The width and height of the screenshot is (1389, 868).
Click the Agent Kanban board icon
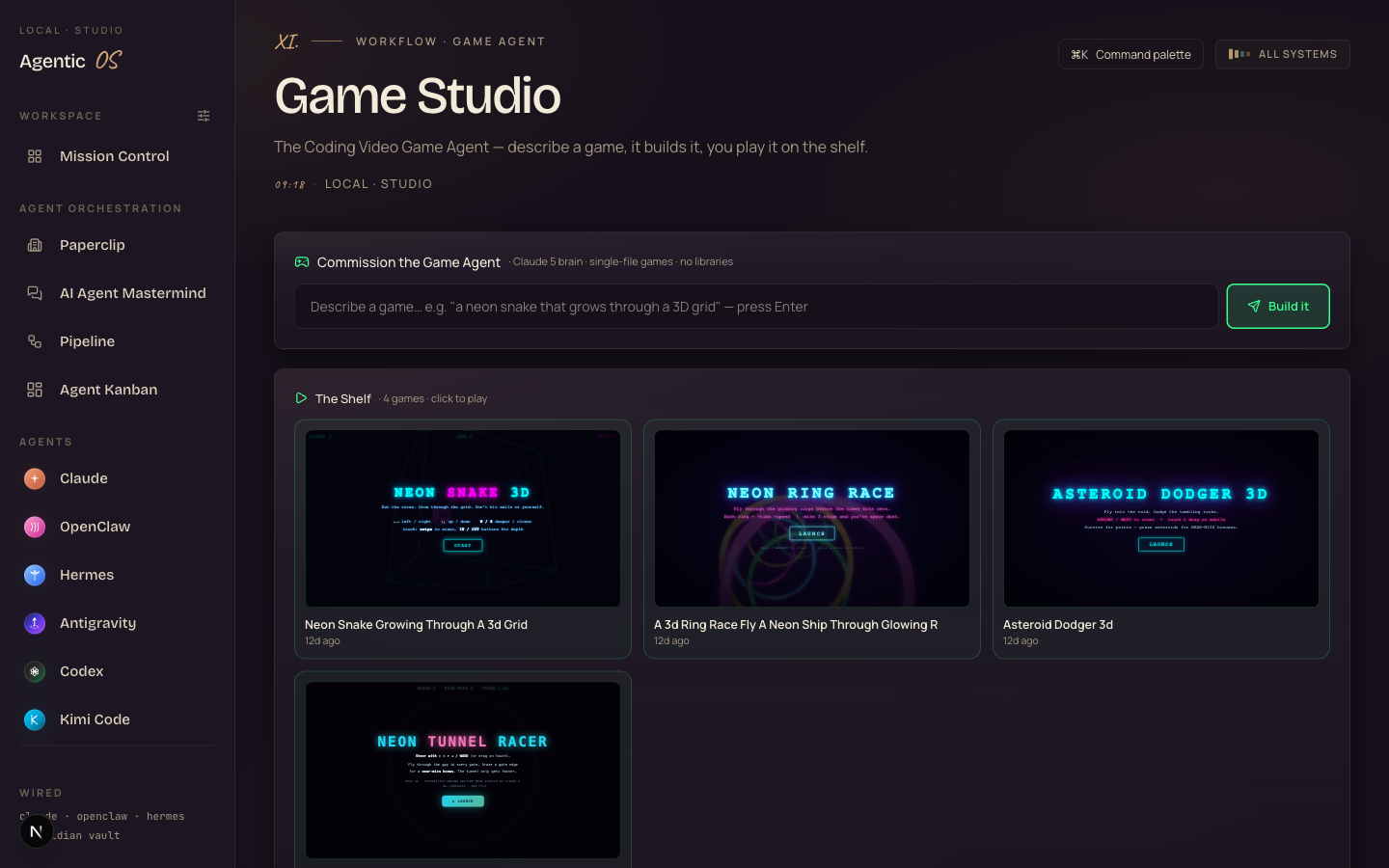point(35,390)
